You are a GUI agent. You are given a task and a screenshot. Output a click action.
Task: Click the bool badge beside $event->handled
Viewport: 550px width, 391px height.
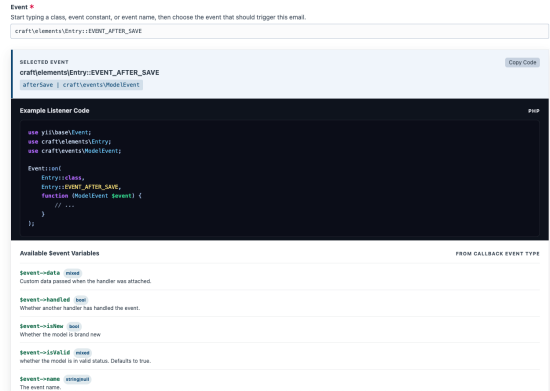pyautogui.click(x=81, y=300)
